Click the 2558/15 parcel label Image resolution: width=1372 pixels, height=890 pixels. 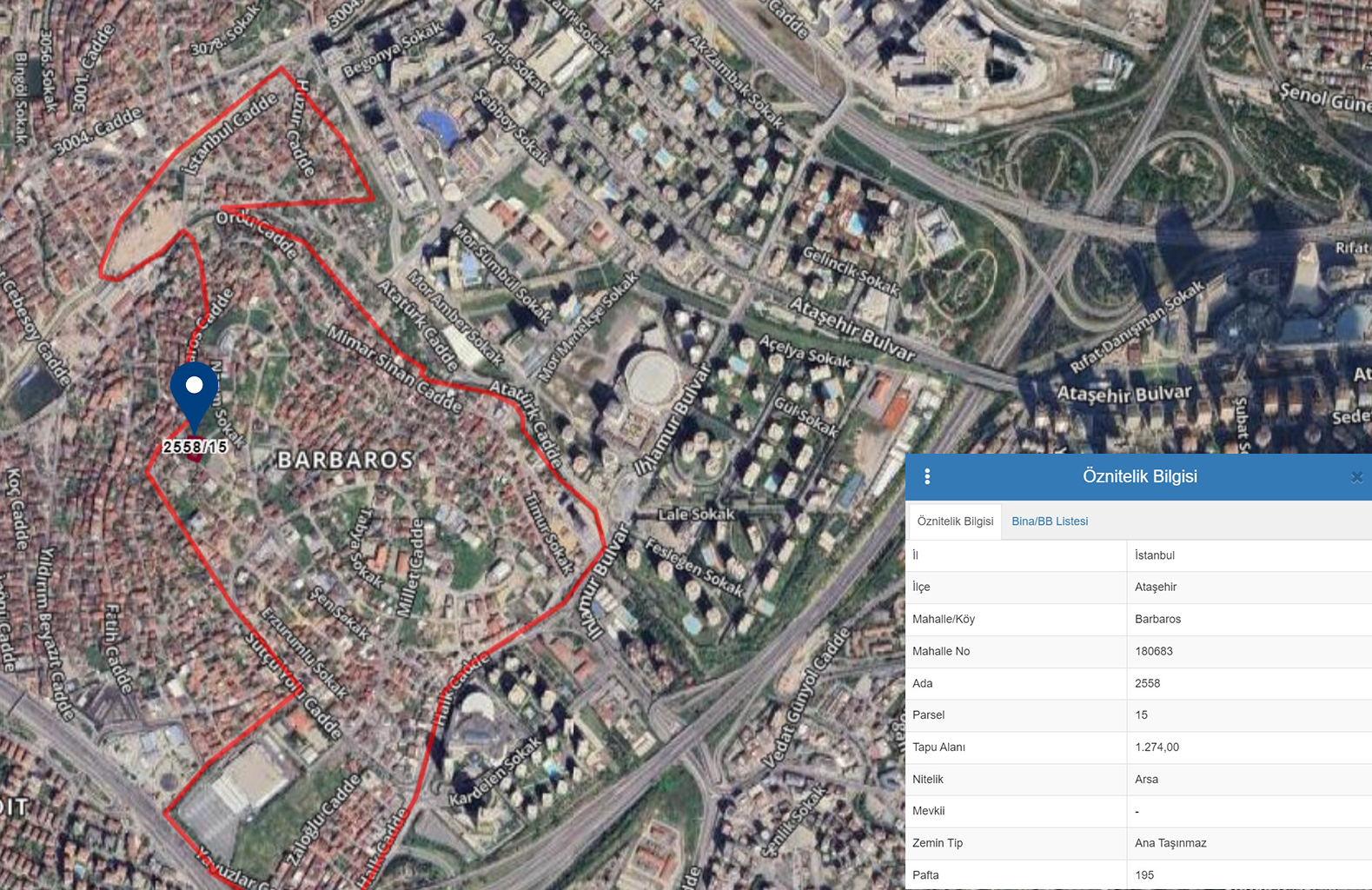[x=195, y=447]
